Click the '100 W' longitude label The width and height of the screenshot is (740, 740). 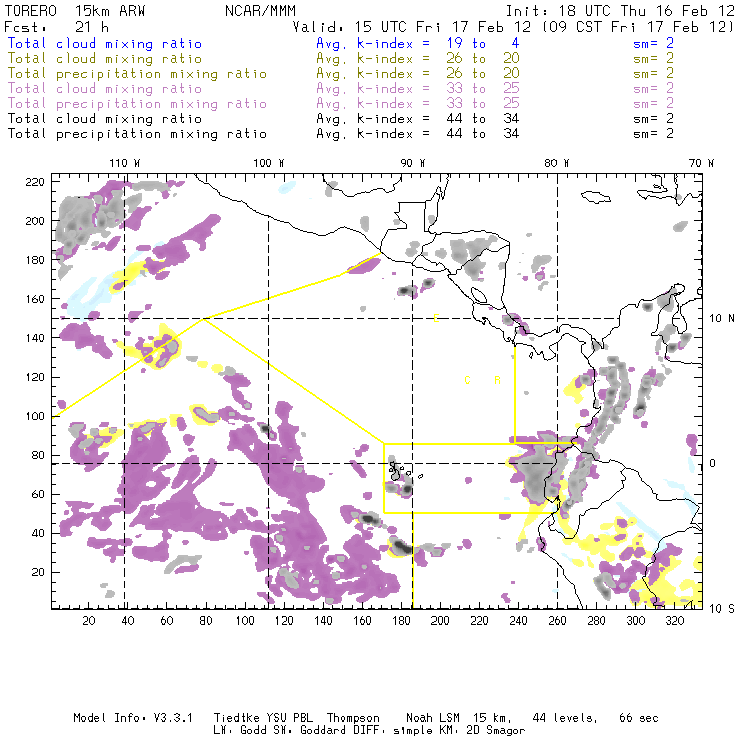point(269,163)
